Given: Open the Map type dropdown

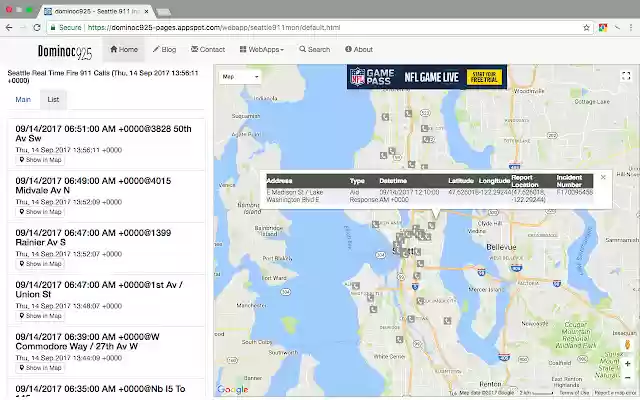Looking at the screenshot, I should click(240, 77).
